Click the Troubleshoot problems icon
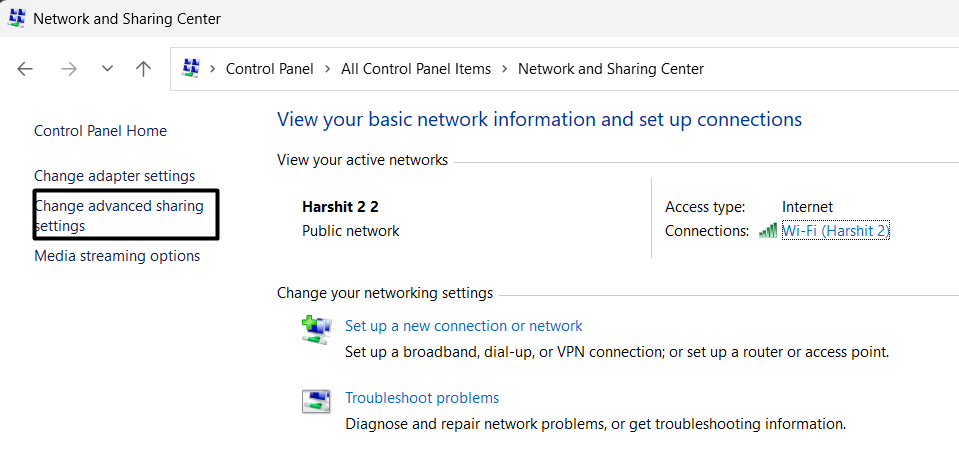Image resolution: width=959 pixels, height=452 pixels. tap(316, 402)
